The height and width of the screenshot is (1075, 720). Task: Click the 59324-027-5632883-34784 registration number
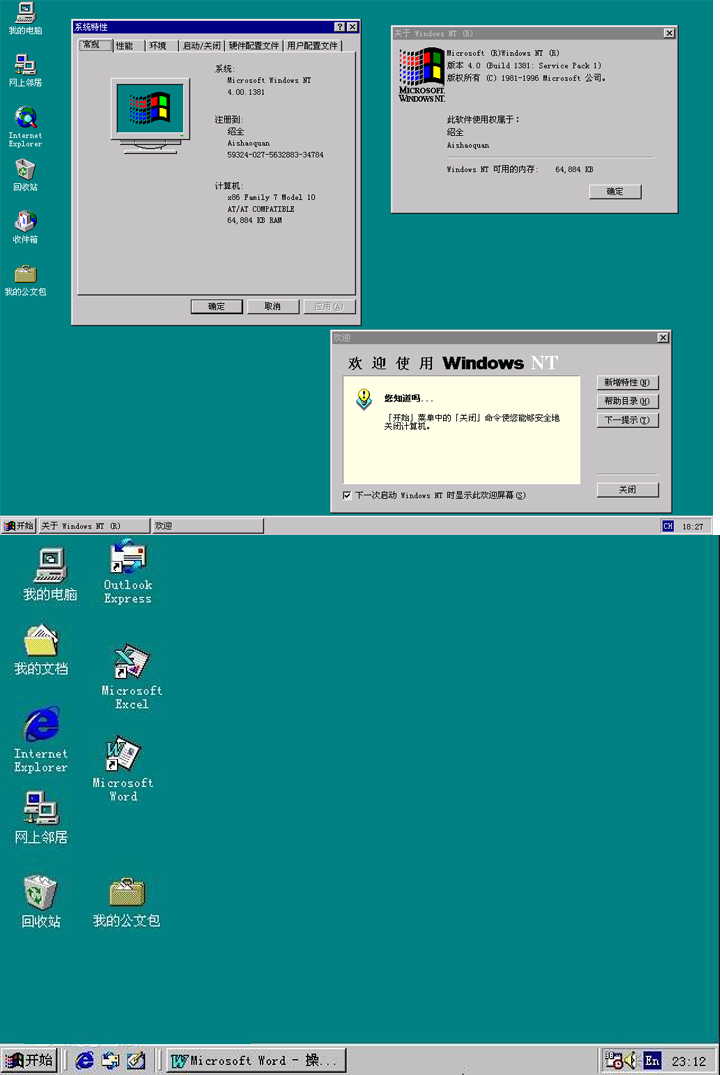(x=275, y=155)
